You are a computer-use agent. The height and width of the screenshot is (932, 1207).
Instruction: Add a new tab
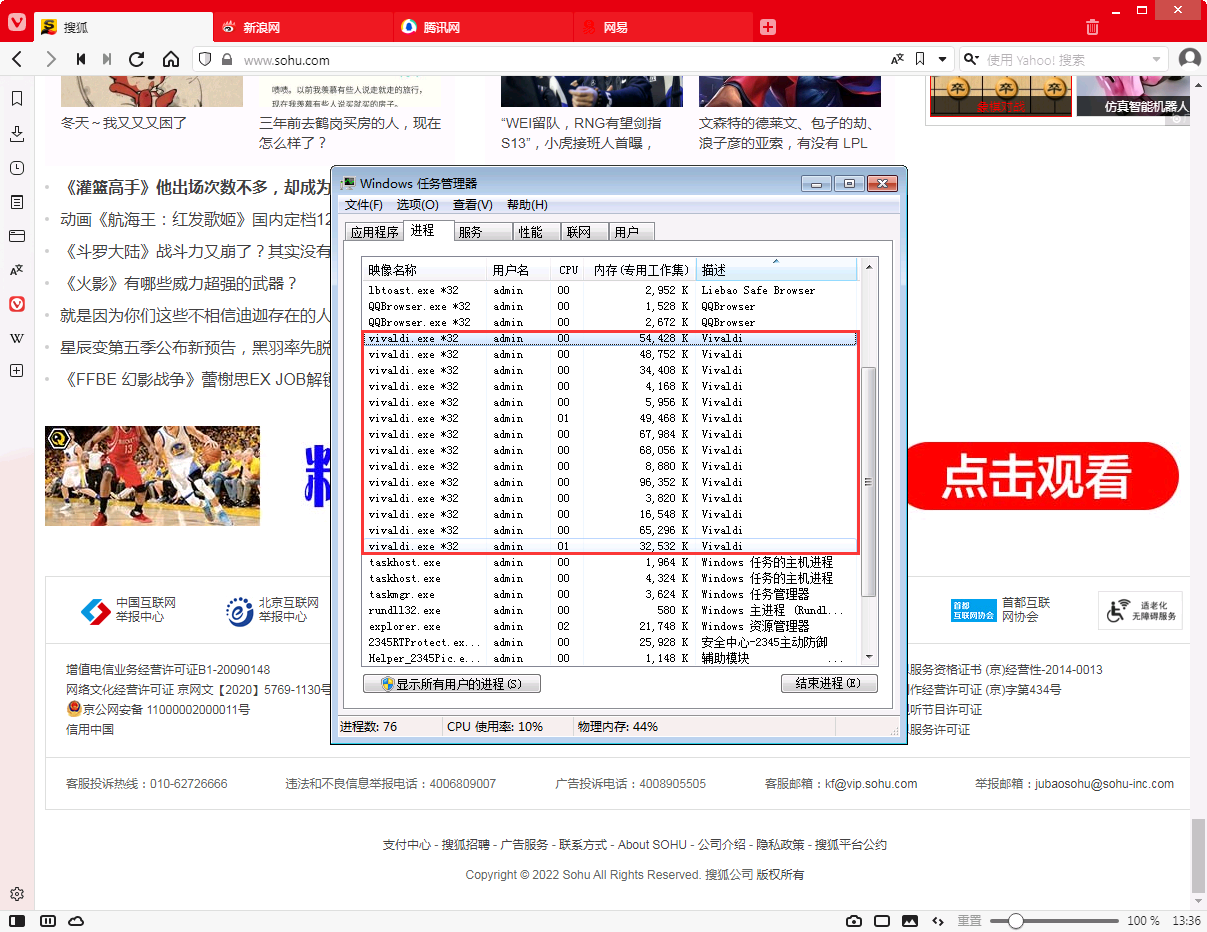coord(768,27)
